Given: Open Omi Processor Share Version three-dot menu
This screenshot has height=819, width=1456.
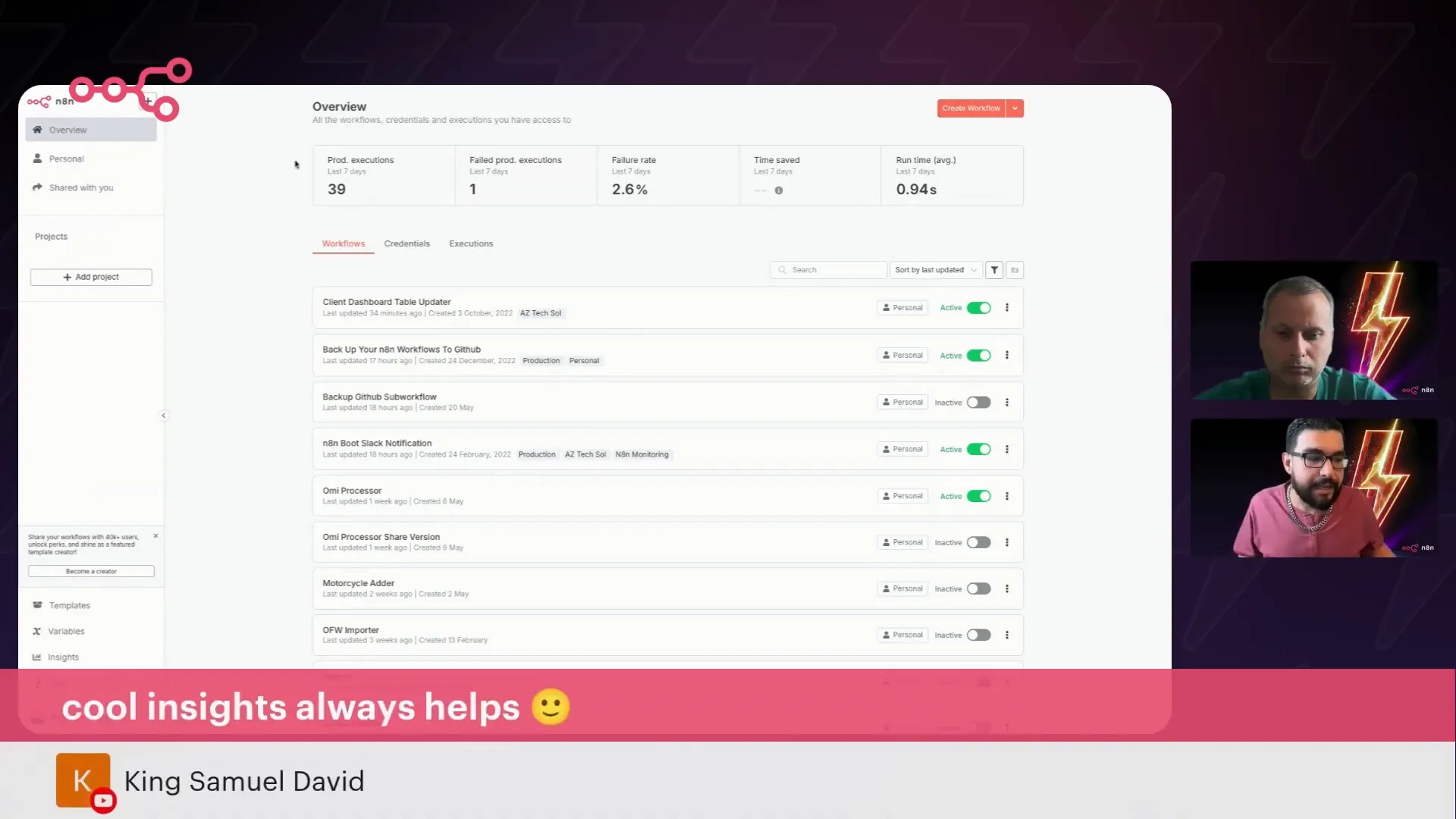Looking at the screenshot, I should 1007,543.
